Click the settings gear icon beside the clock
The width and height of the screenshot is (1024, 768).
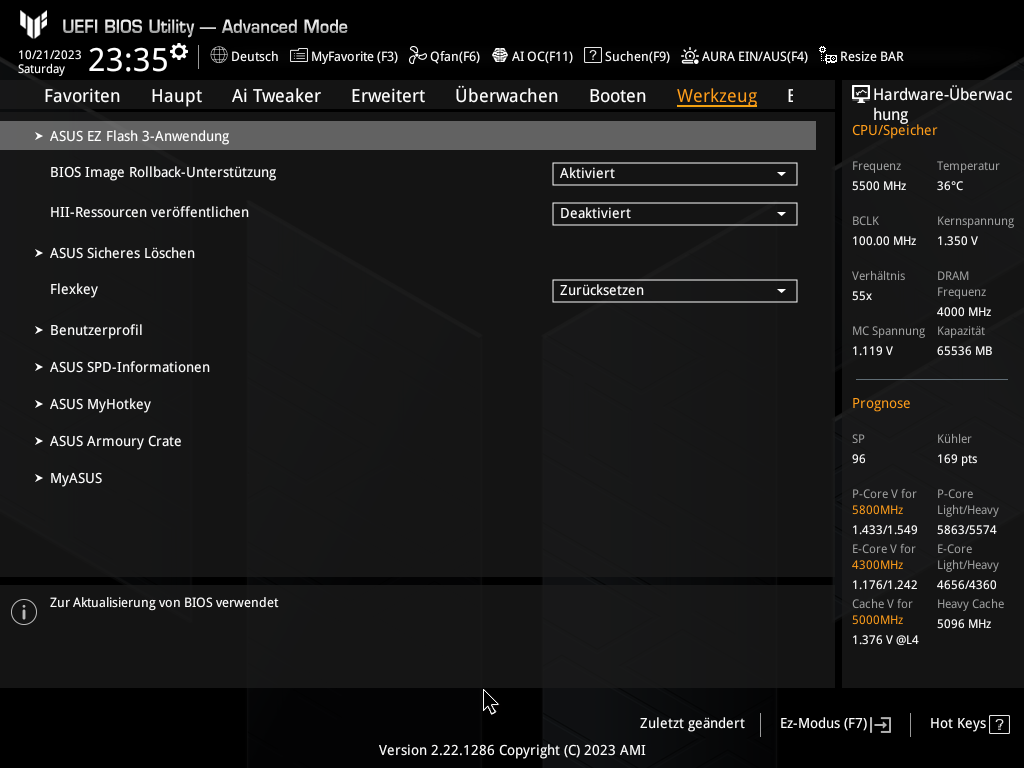coord(179,52)
